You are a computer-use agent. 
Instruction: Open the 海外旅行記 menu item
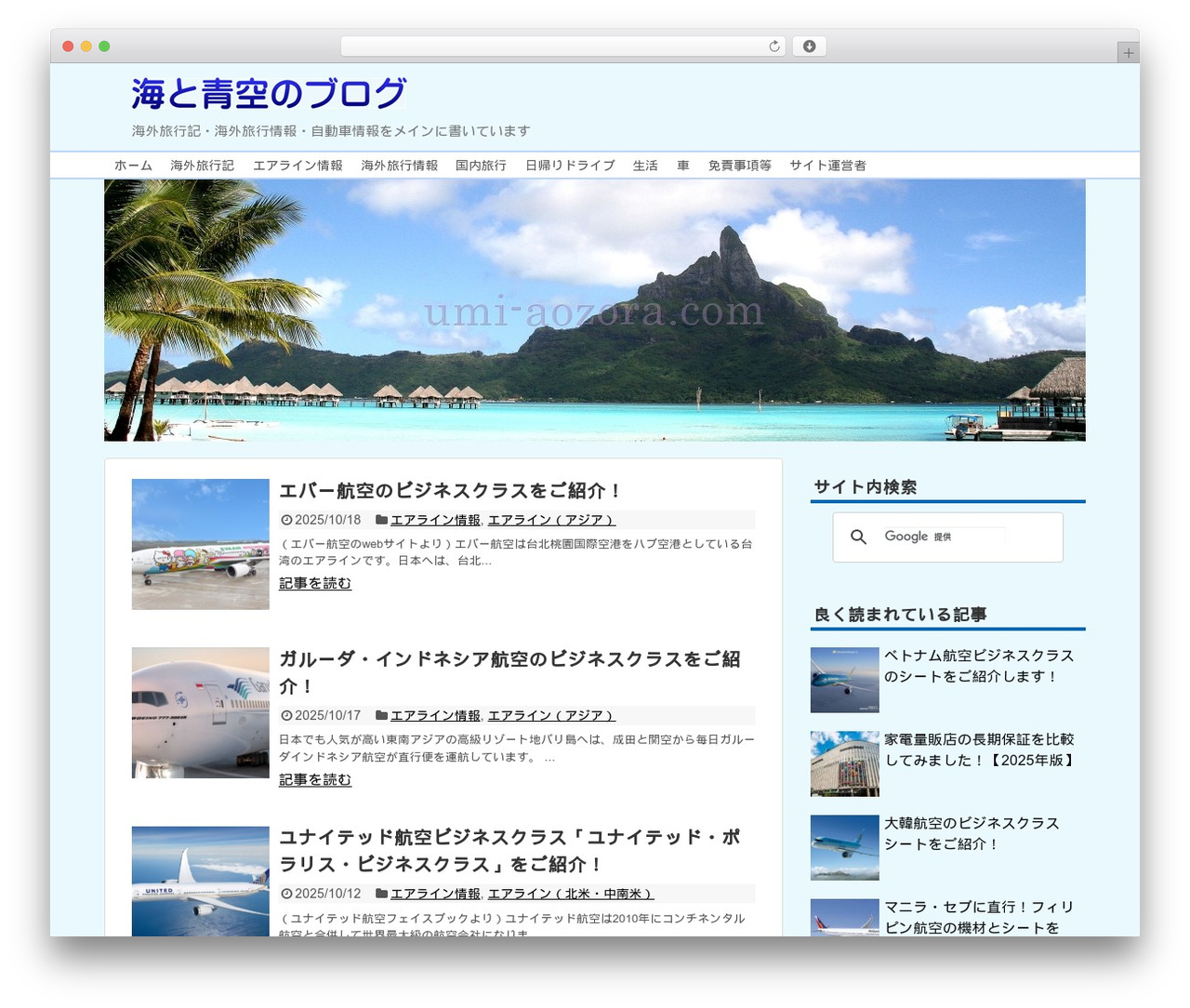(x=202, y=166)
